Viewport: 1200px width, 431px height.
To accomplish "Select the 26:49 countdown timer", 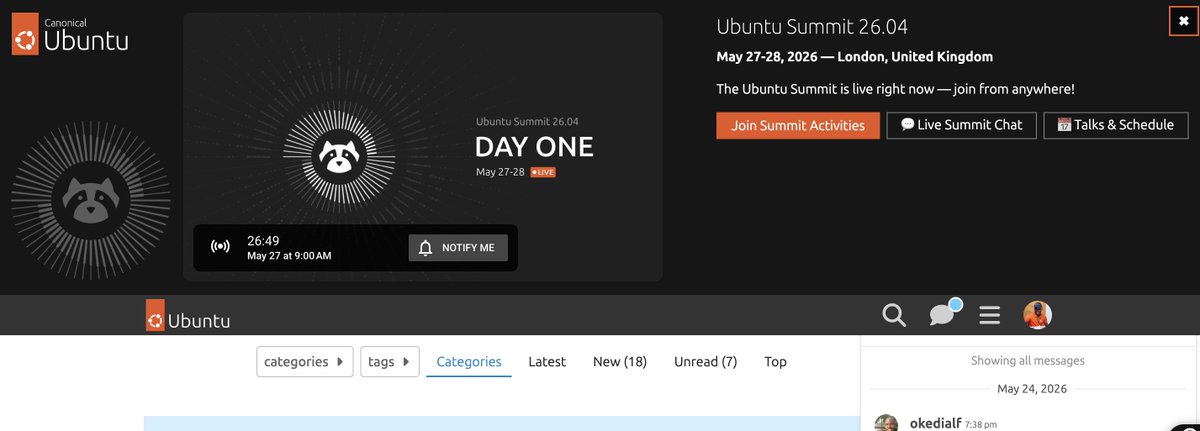I will coord(263,240).
